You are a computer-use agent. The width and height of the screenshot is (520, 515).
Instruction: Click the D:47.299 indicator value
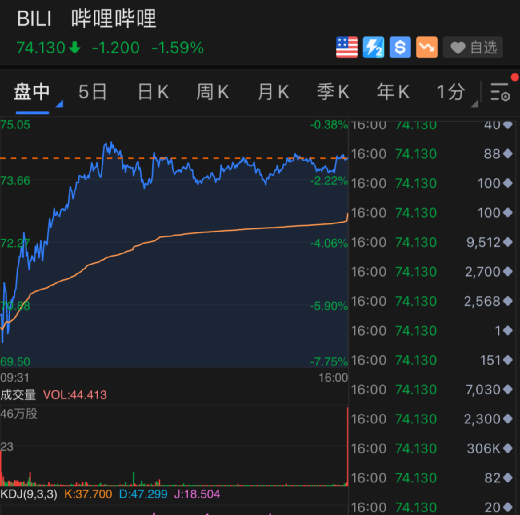click(x=143, y=494)
